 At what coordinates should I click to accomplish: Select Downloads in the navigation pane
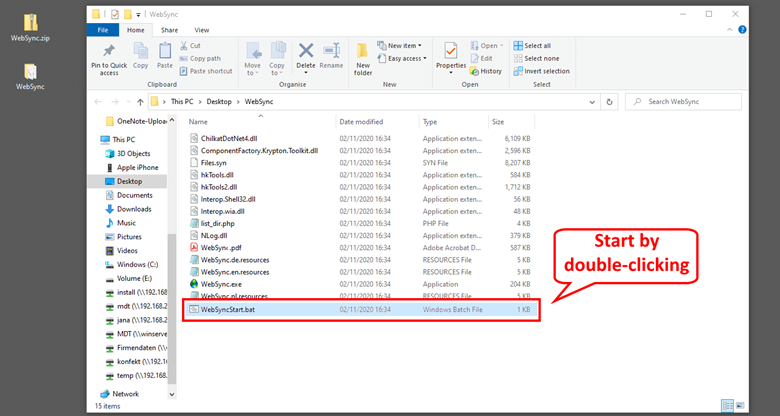134,209
